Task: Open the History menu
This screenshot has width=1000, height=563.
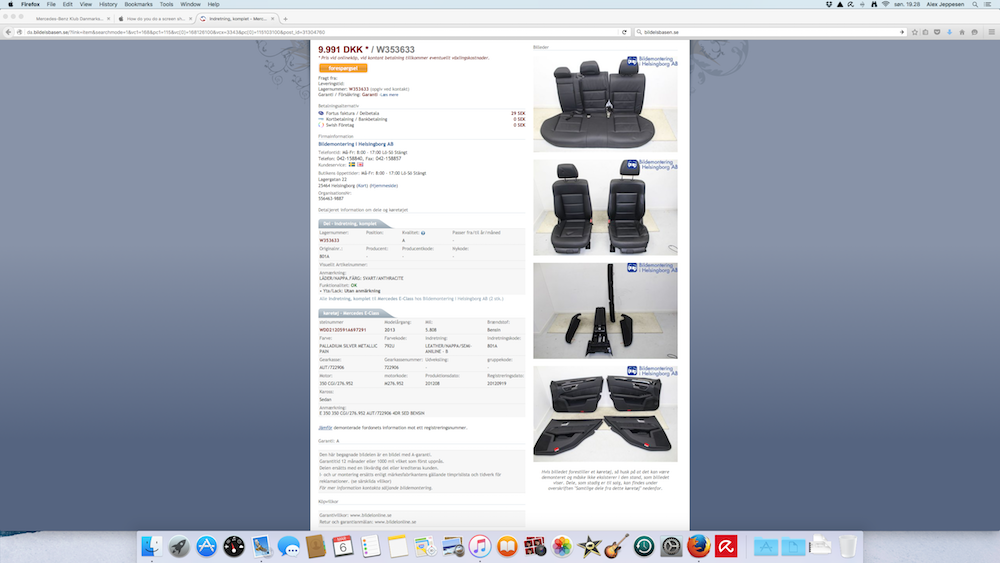Action: pyautogui.click(x=108, y=4)
